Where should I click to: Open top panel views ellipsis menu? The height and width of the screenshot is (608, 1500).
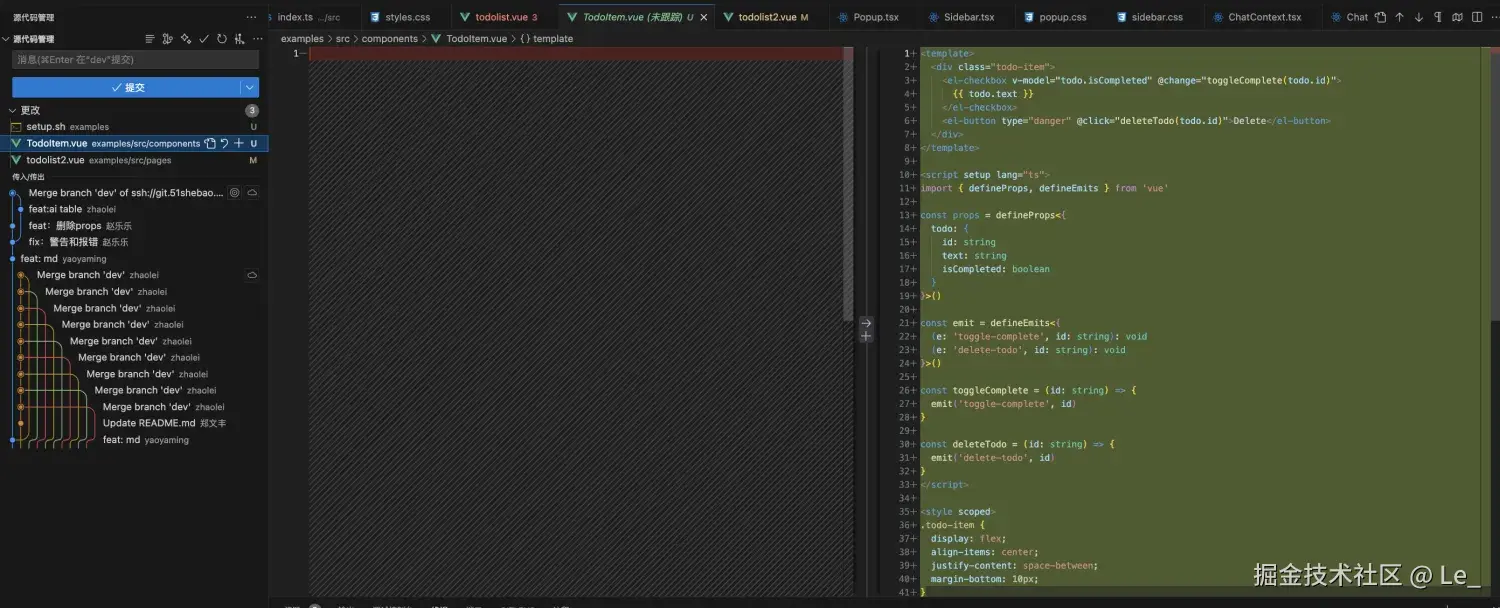point(252,17)
